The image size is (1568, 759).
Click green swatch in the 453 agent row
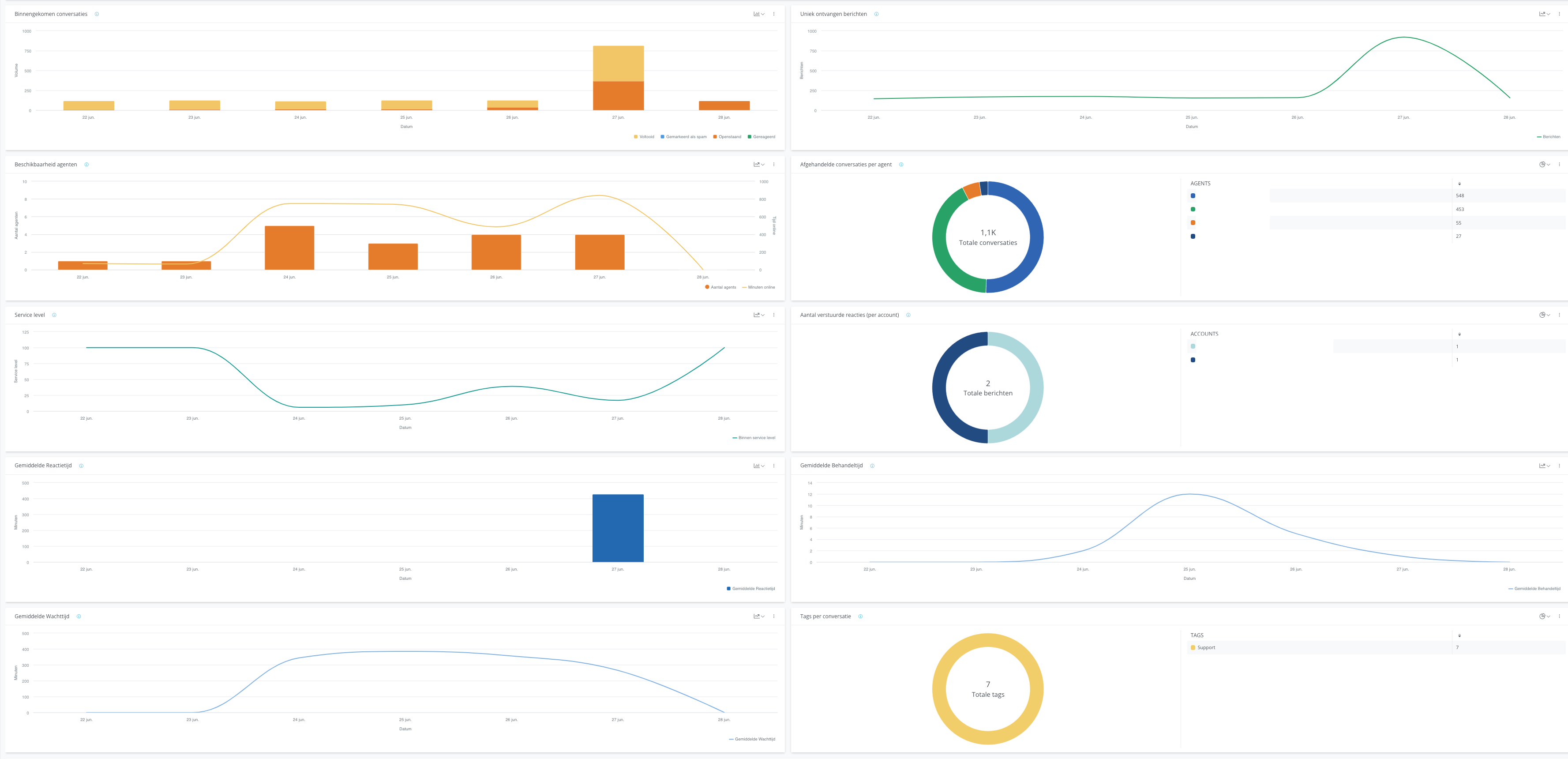coord(1193,209)
